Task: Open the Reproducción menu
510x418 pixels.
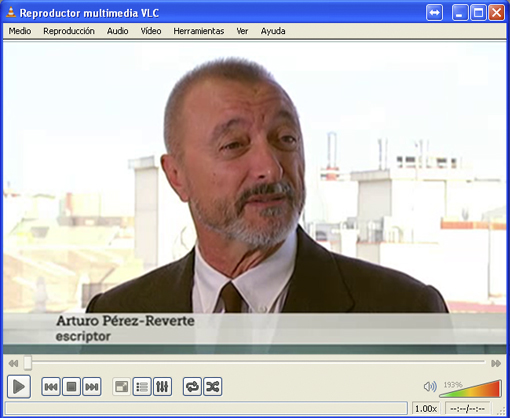Action: pyautogui.click(x=69, y=31)
